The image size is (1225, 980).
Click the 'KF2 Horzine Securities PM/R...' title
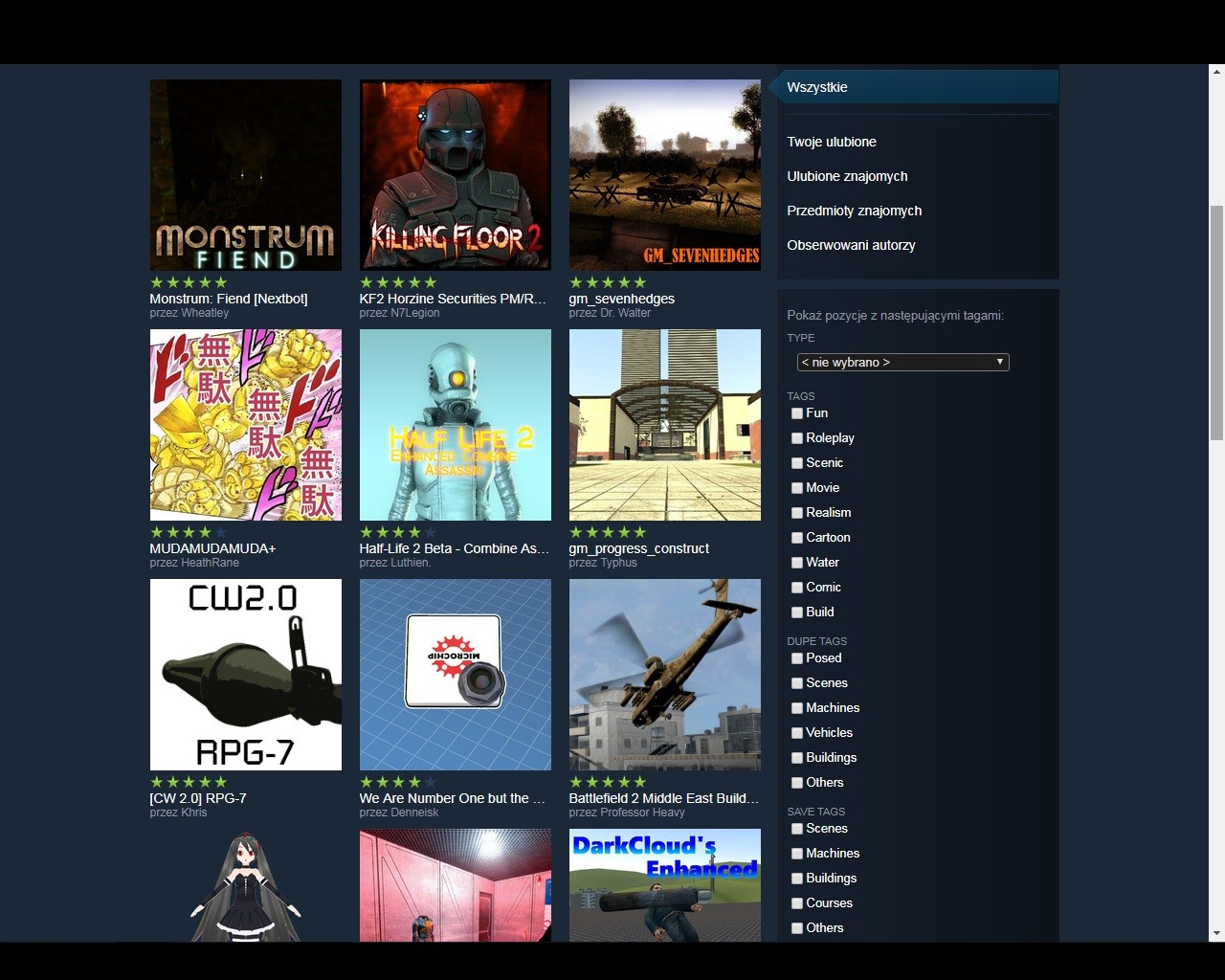(x=453, y=299)
